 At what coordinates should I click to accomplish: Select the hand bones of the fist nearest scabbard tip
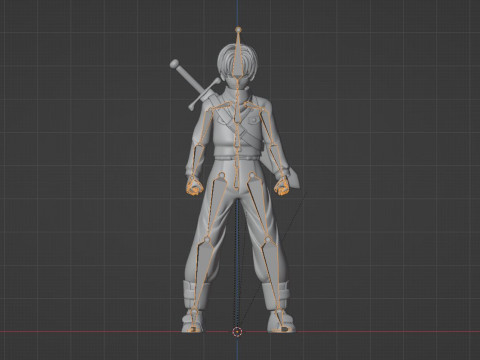click(283, 186)
